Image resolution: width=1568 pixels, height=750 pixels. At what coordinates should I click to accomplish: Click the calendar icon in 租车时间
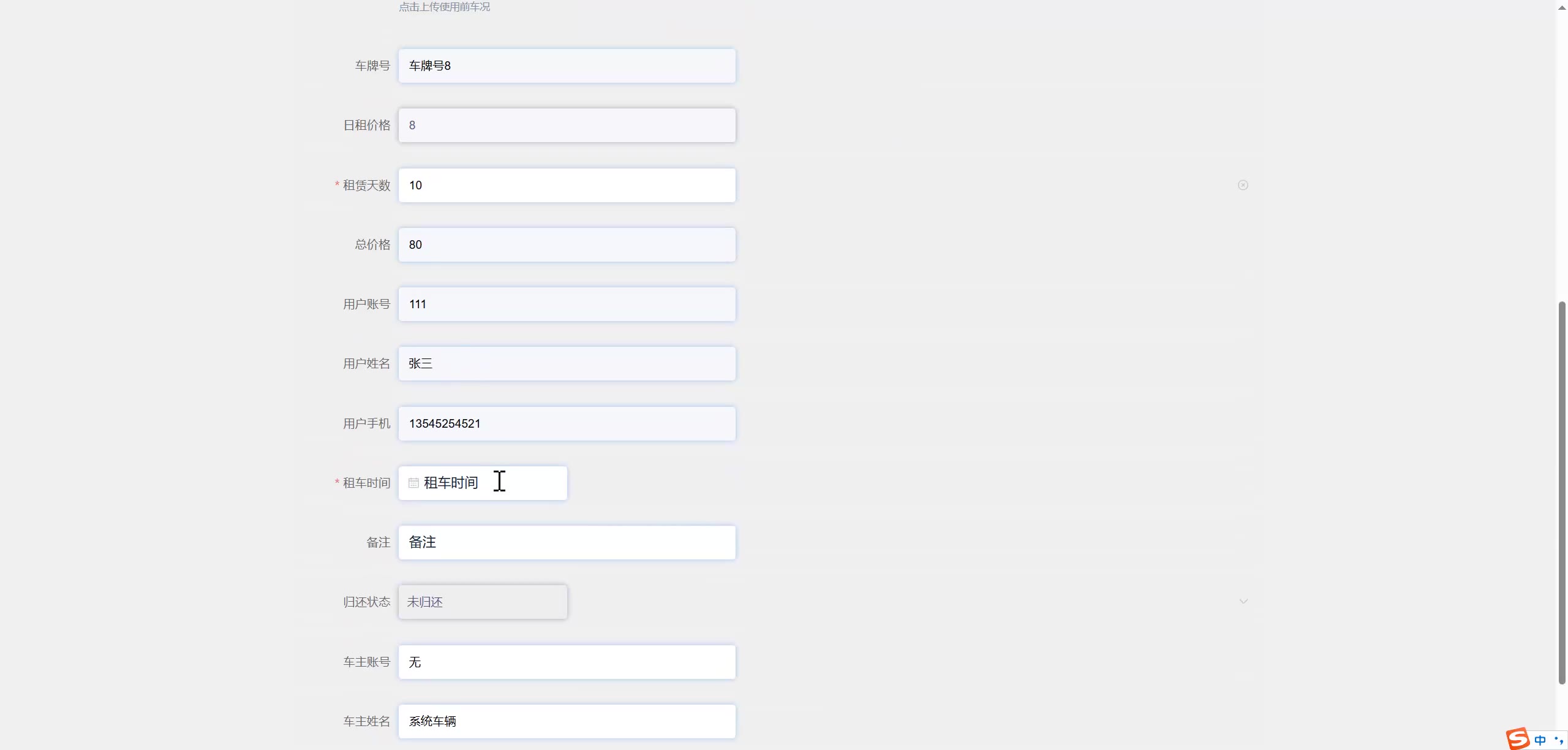pyautogui.click(x=413, y=483)
